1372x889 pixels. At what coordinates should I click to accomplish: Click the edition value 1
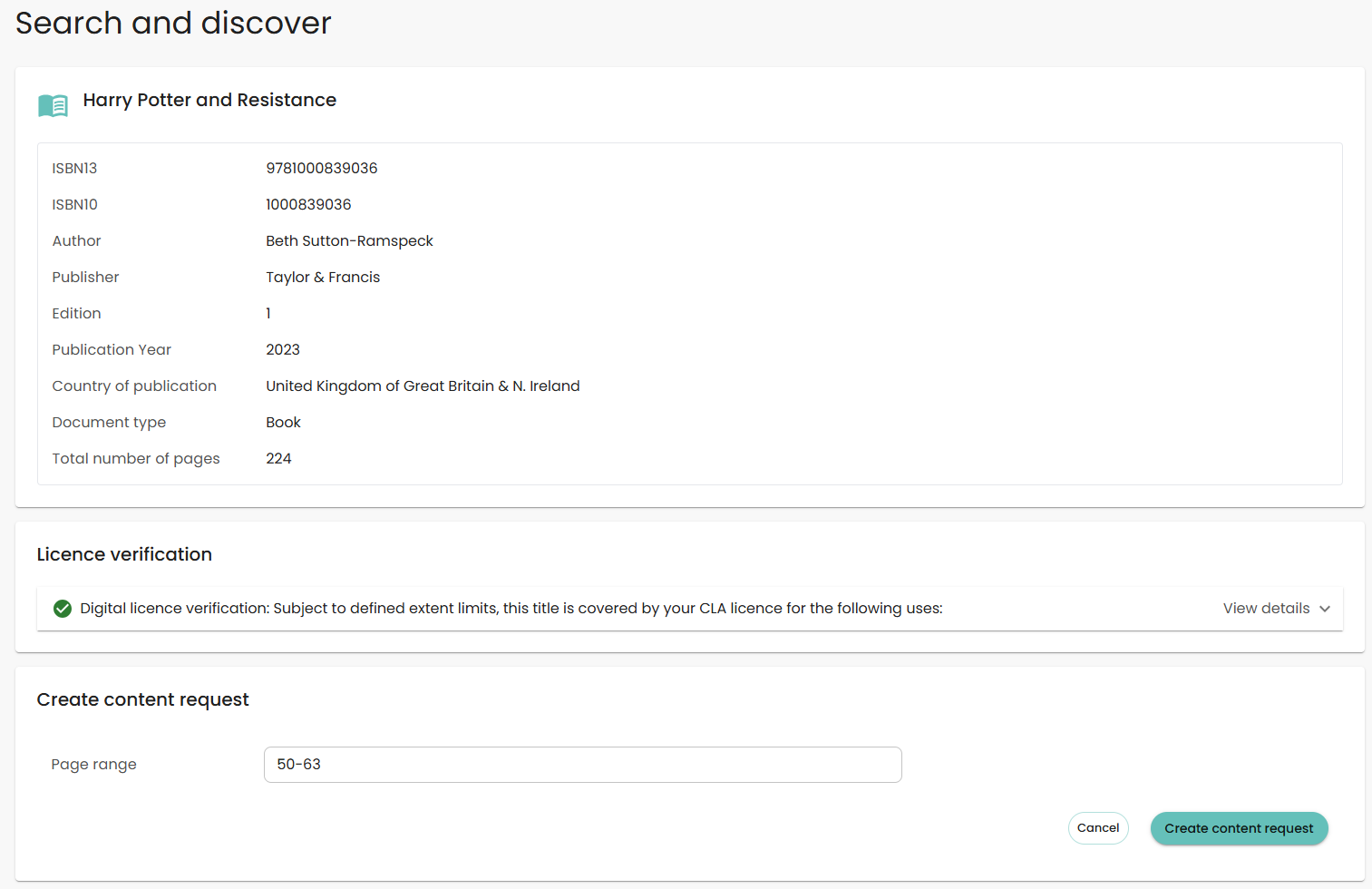268,313
